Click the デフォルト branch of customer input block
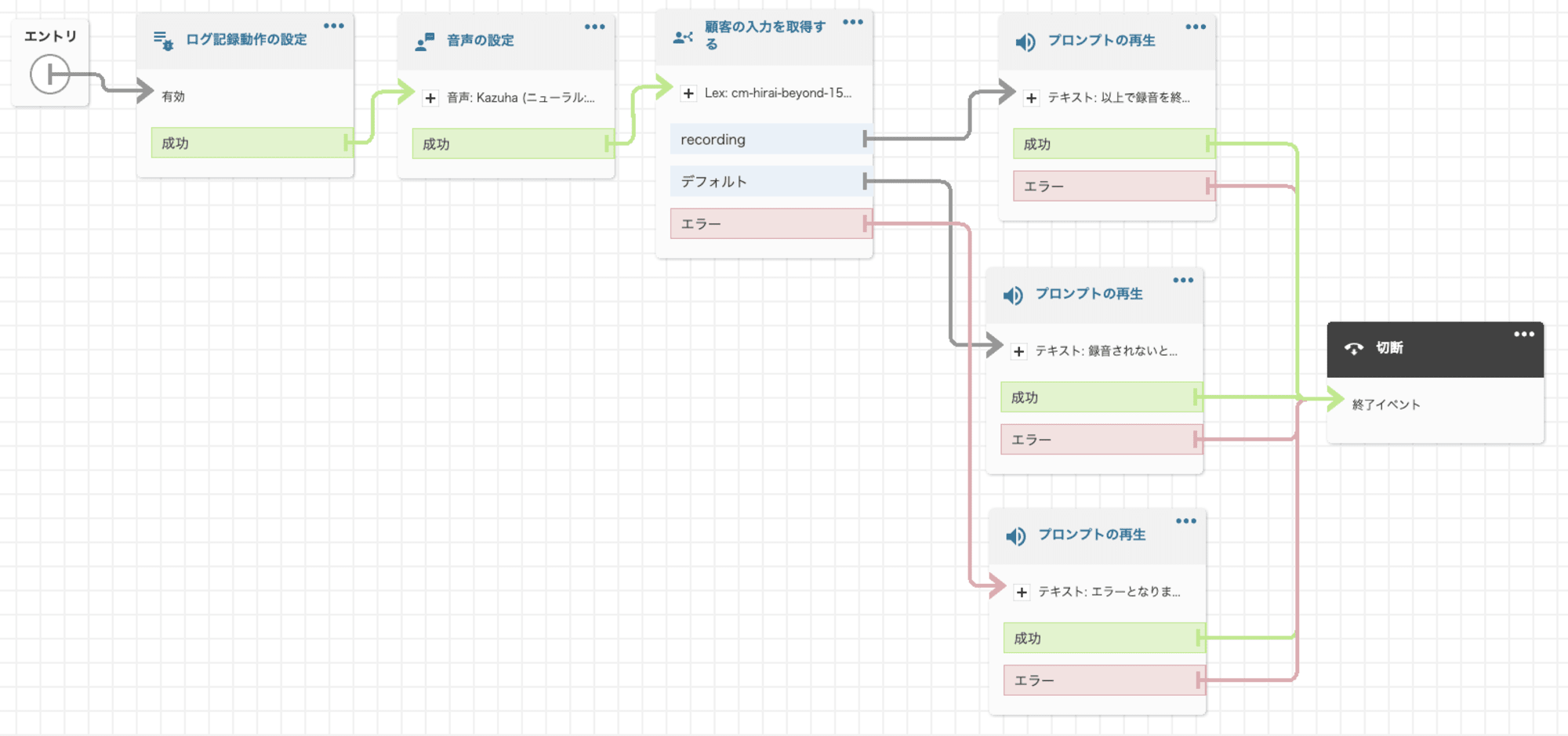Screen dimensions: 1568x736 (771, 181)
